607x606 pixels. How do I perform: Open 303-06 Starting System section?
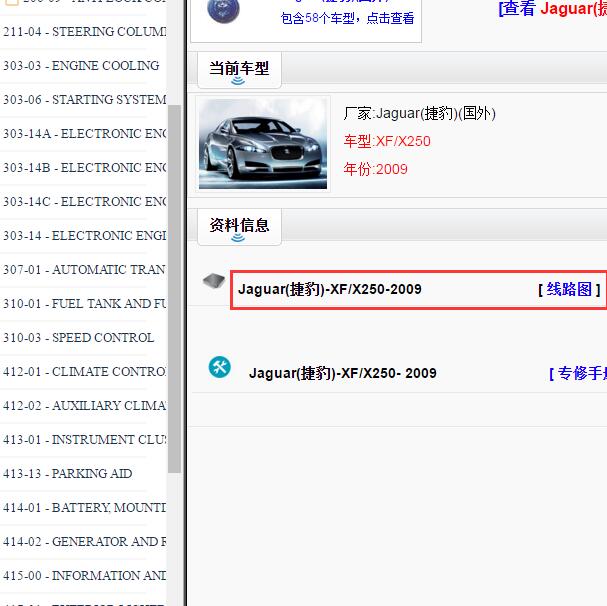pyautogui.click(x=85, y=100)
